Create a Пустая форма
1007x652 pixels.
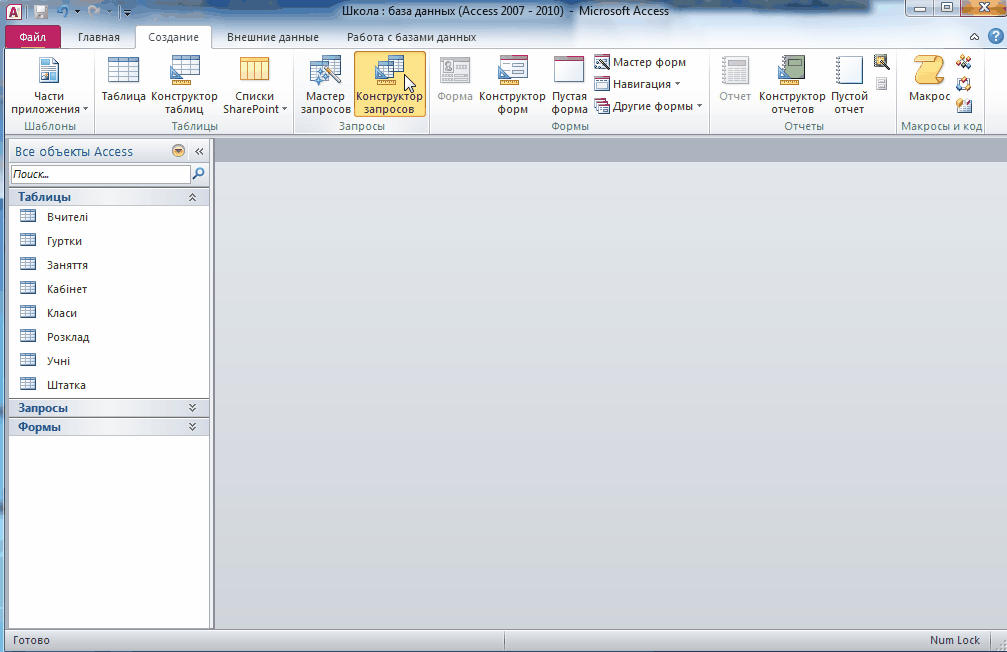569,85
